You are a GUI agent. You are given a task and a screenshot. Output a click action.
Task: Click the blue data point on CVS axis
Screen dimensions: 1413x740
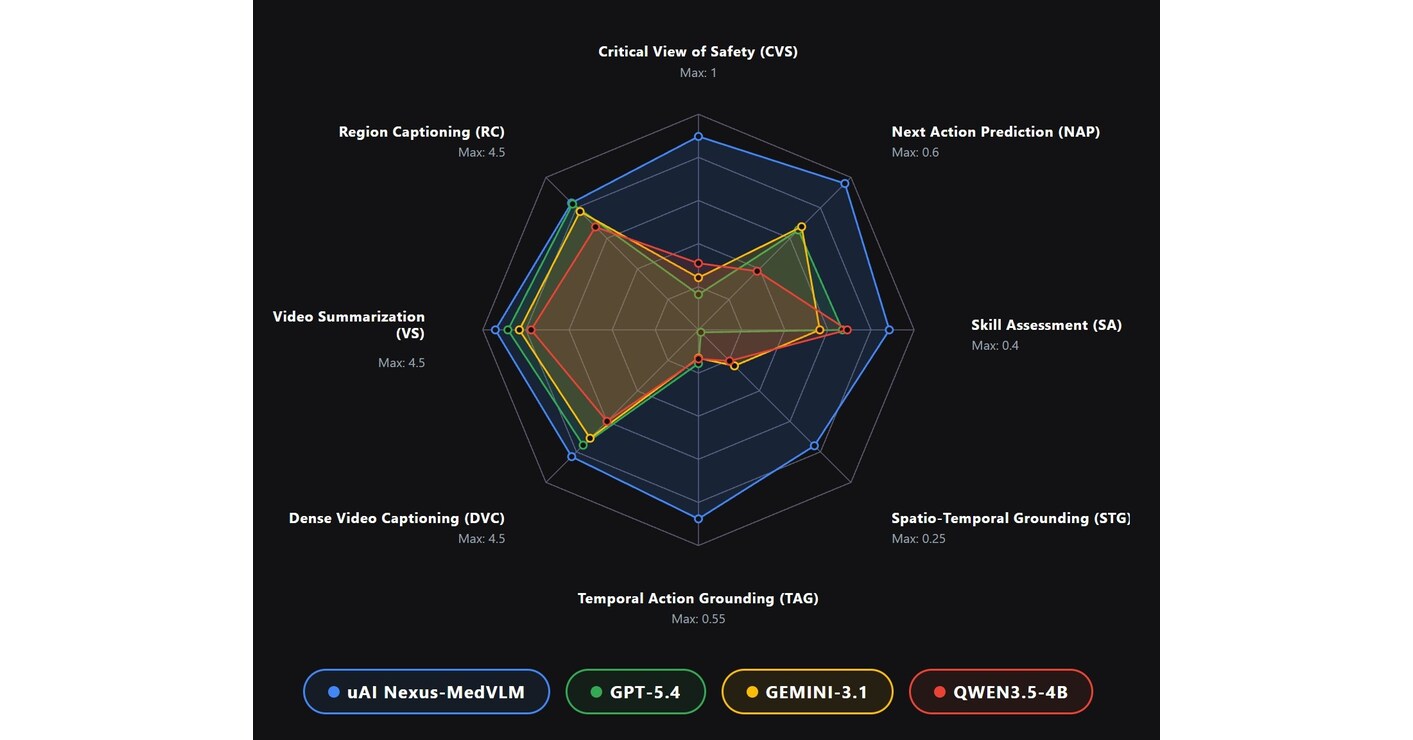coord(698,136)
